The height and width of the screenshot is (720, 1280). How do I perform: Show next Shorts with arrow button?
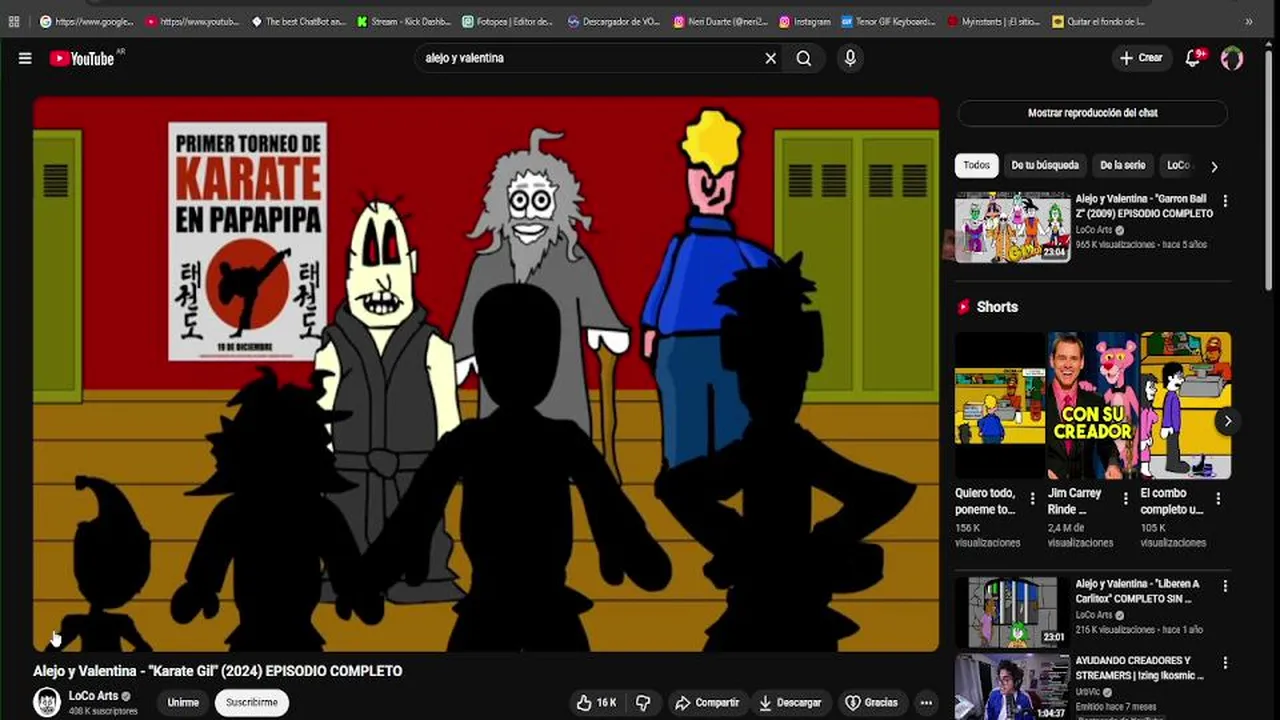[x=1227, y=421]
